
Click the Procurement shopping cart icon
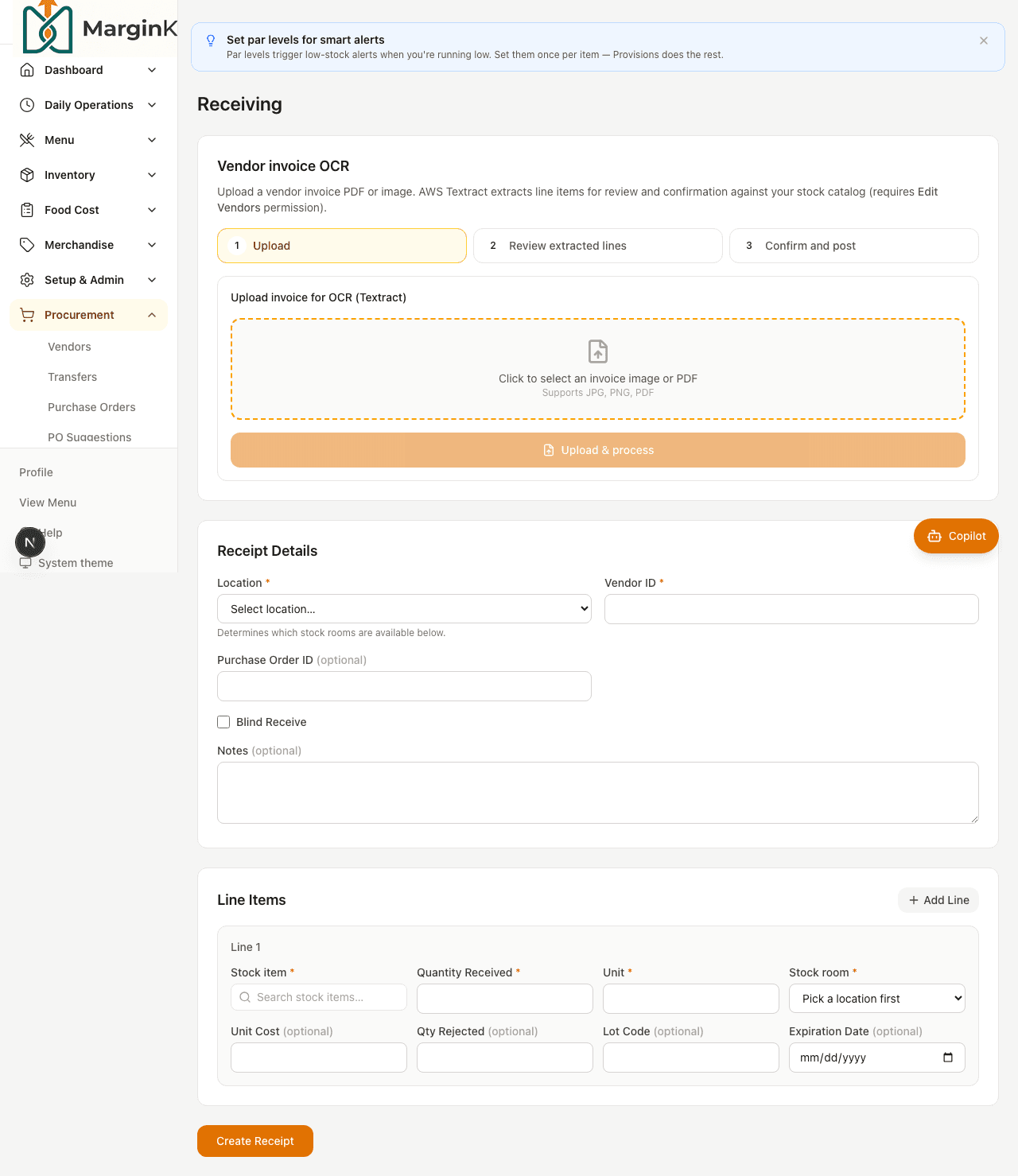[27, 315]
